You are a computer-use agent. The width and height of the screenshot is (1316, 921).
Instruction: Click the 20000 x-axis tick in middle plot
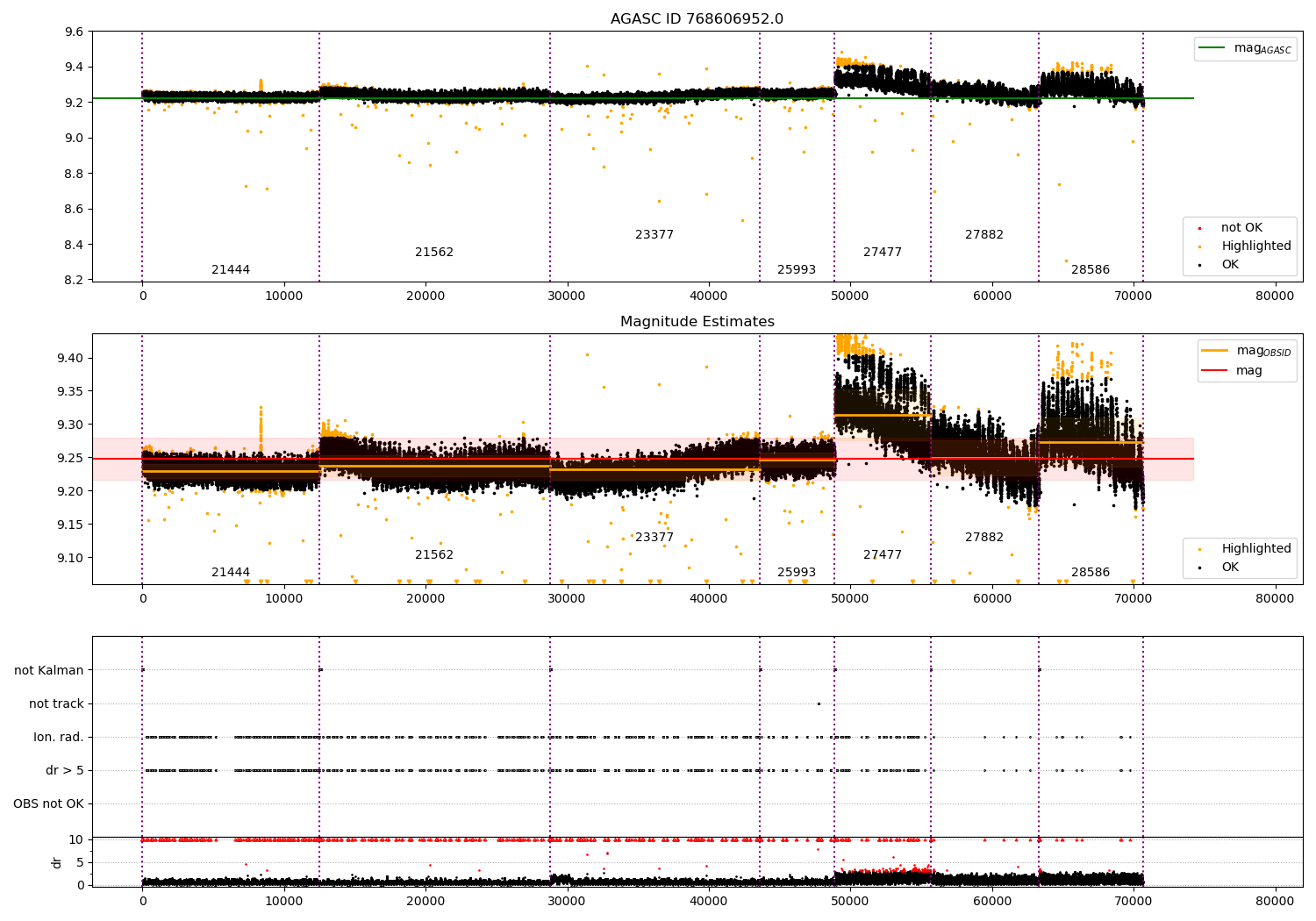(x=426, y=599)
